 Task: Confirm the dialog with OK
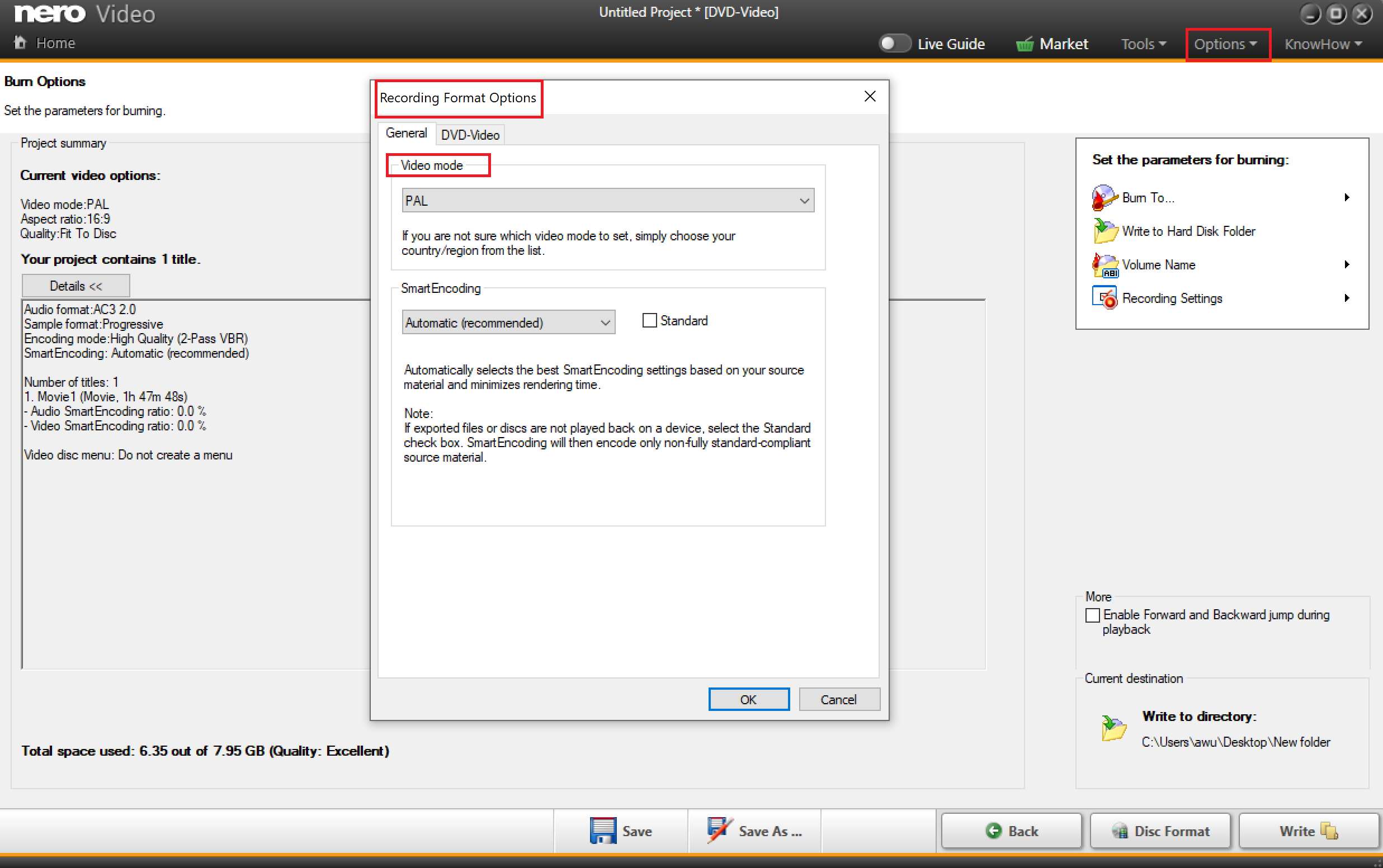tap(748, 699)
